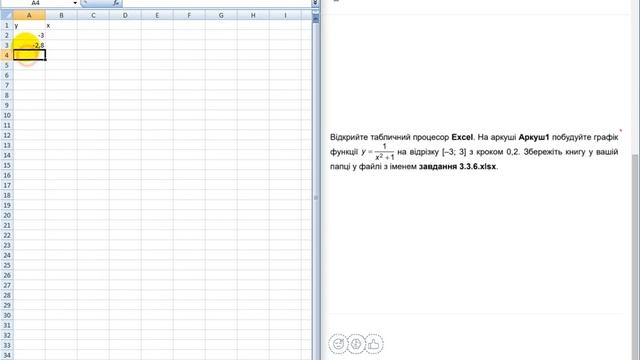This screenshot has width=640, height=360.
Task: Select column D header
Action: [x=125, y=16]
